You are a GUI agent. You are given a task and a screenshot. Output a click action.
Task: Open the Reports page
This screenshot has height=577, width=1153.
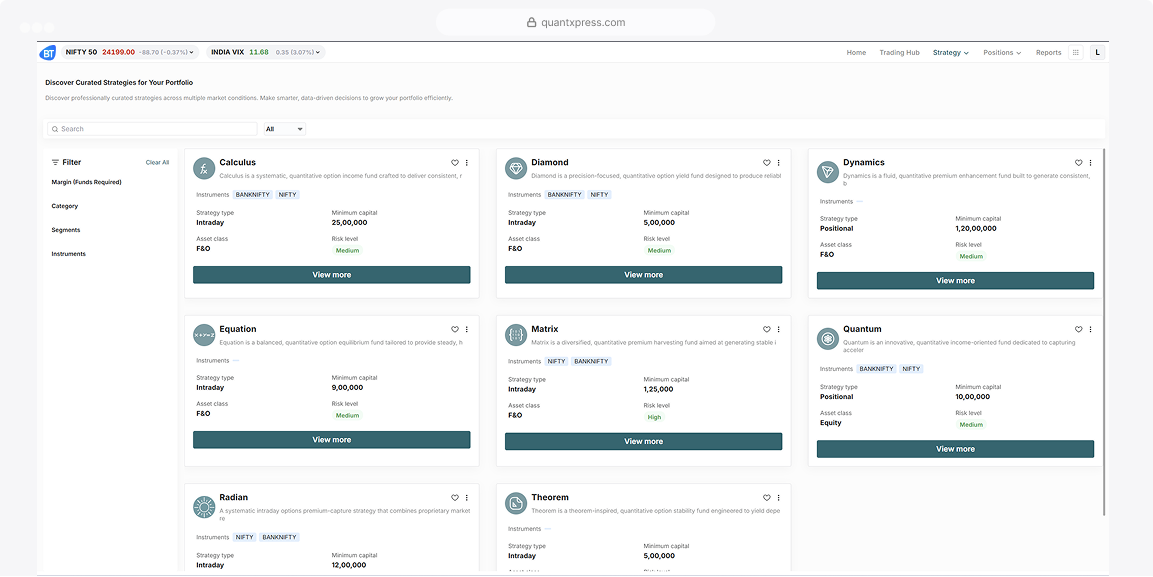coord(1049,53)
